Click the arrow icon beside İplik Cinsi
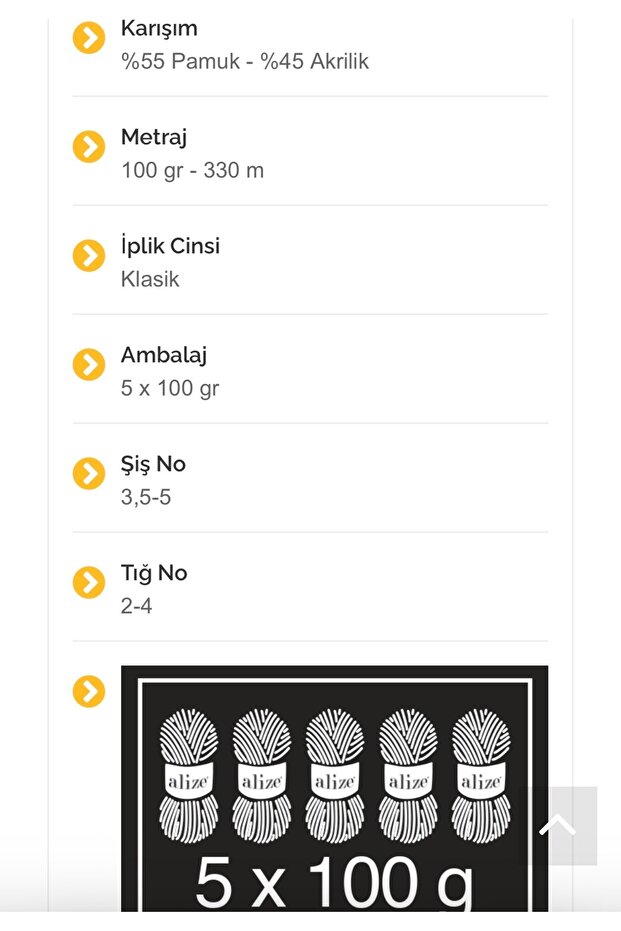Viewport: 621px width, 931px height. [89, 256]
